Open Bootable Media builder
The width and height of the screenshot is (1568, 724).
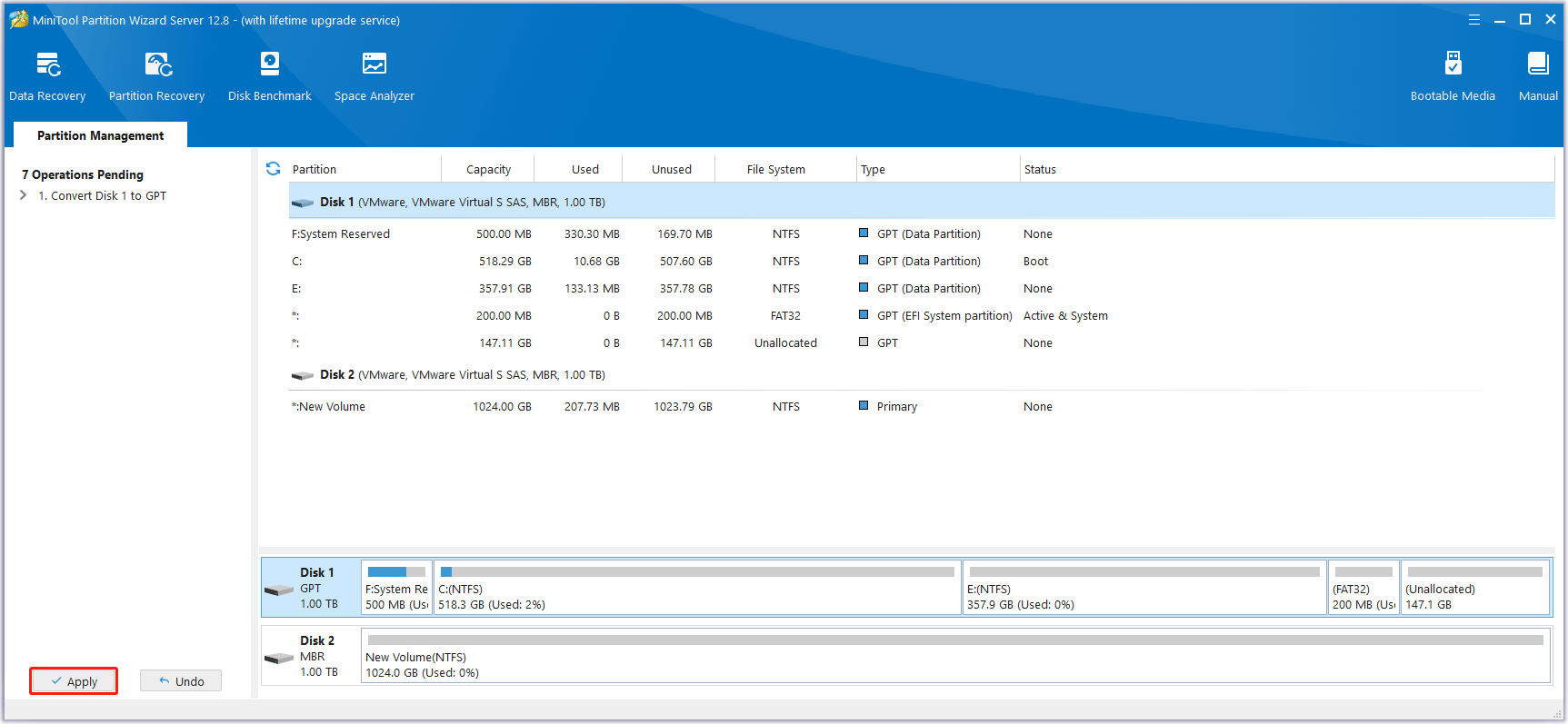[x=1453, y=76]
